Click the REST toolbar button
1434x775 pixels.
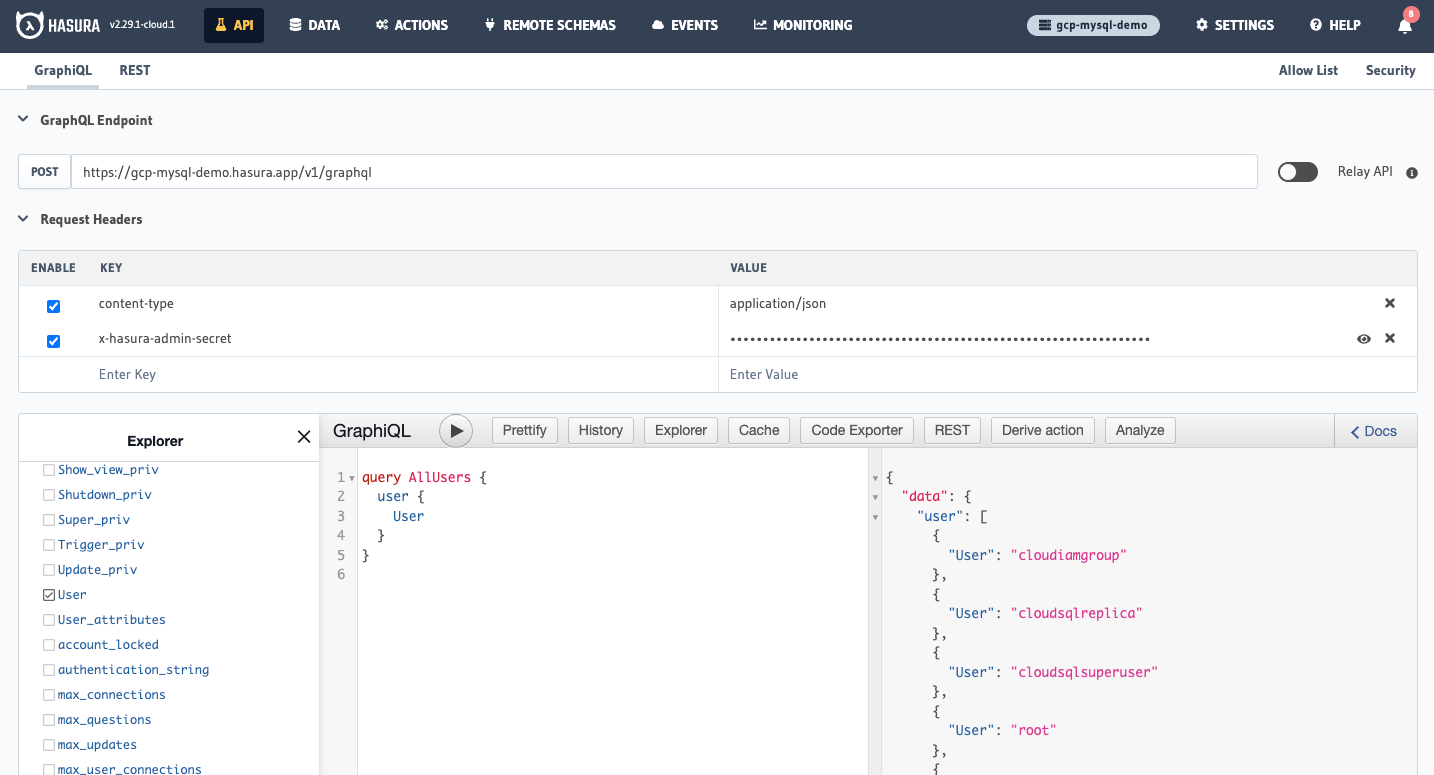click(952, 430)
